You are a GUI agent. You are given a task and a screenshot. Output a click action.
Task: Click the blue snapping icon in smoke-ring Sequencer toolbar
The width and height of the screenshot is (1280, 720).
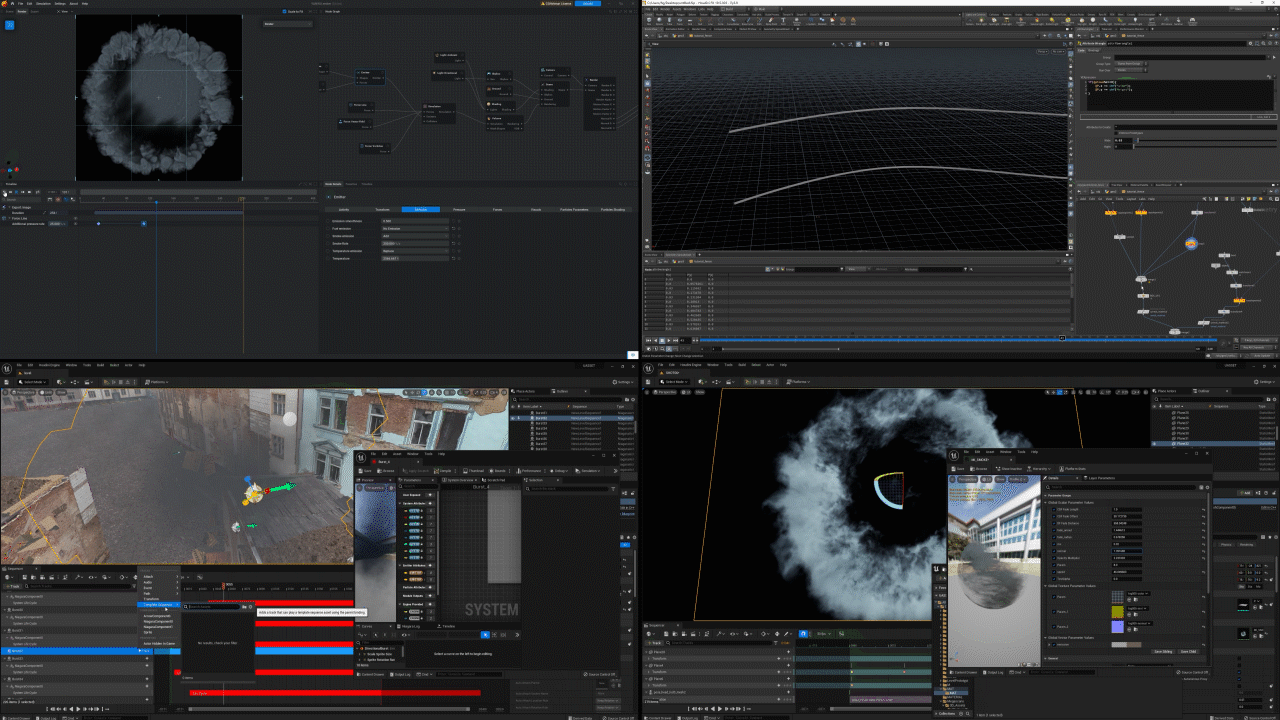(x=803, y=633)
